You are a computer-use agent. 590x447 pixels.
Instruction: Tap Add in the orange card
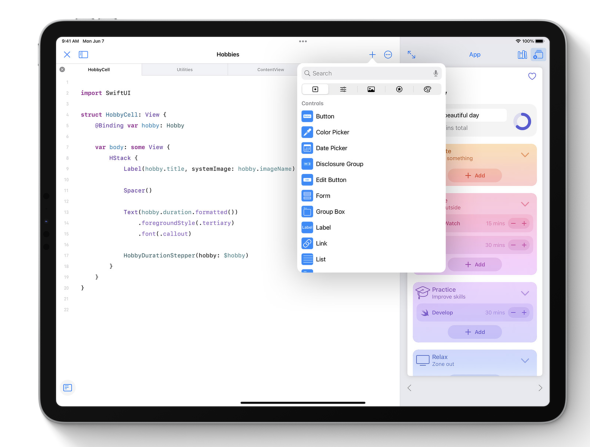pyautogui.click(x=475, y=175)
